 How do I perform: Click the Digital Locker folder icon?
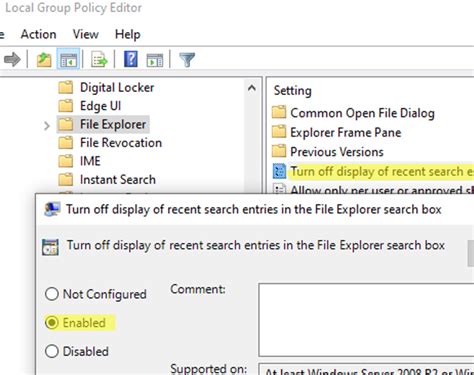pyautogui.click(x=66, y=88)
